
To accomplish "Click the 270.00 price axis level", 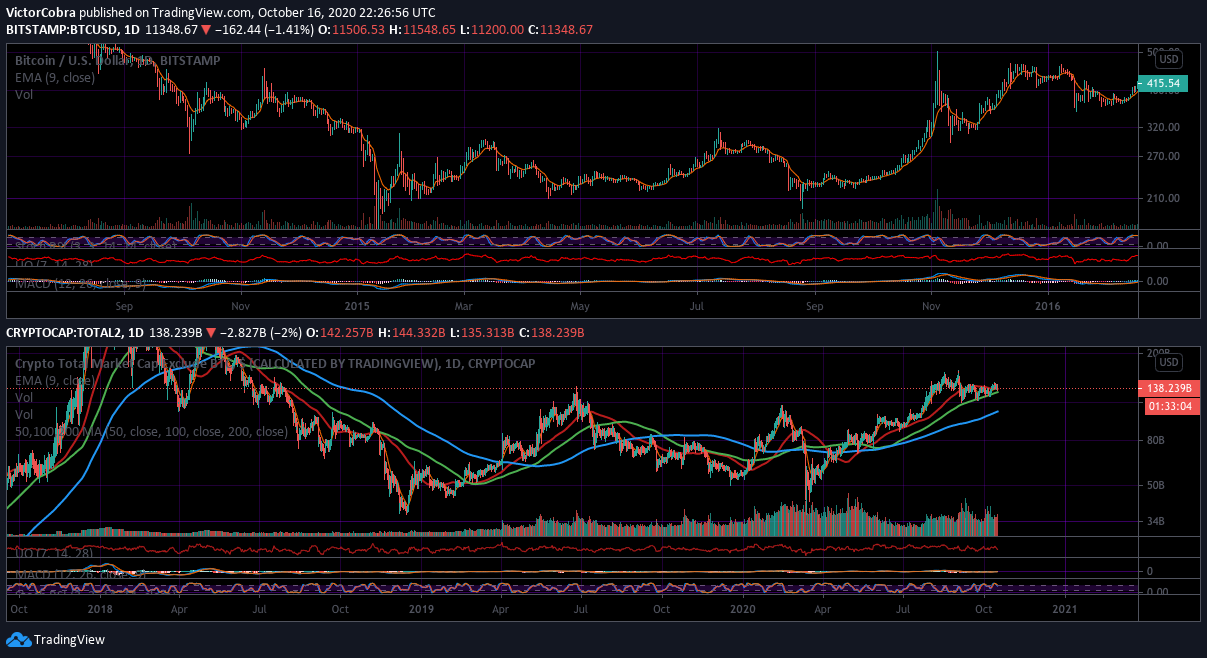I will pos(1162,156).
